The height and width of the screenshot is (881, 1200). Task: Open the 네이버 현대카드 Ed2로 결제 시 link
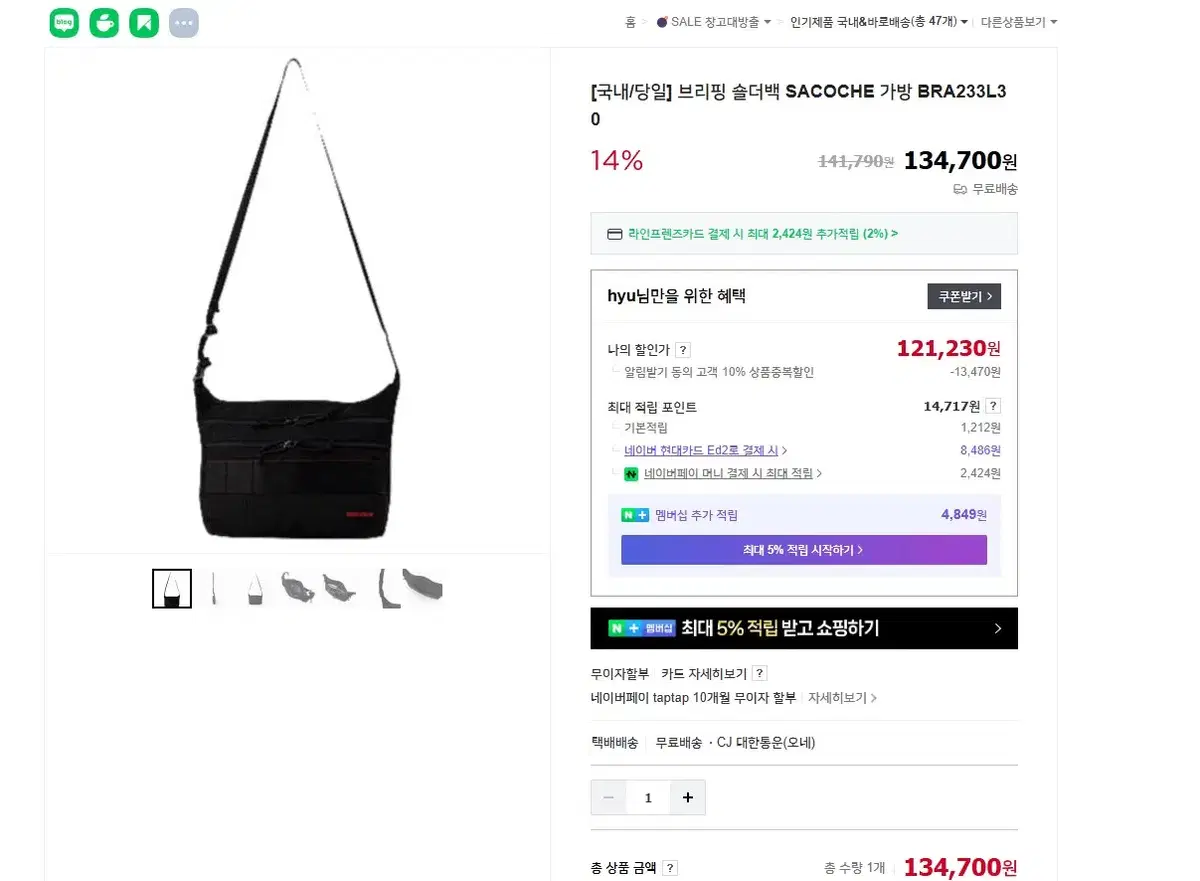pos(705,451)
